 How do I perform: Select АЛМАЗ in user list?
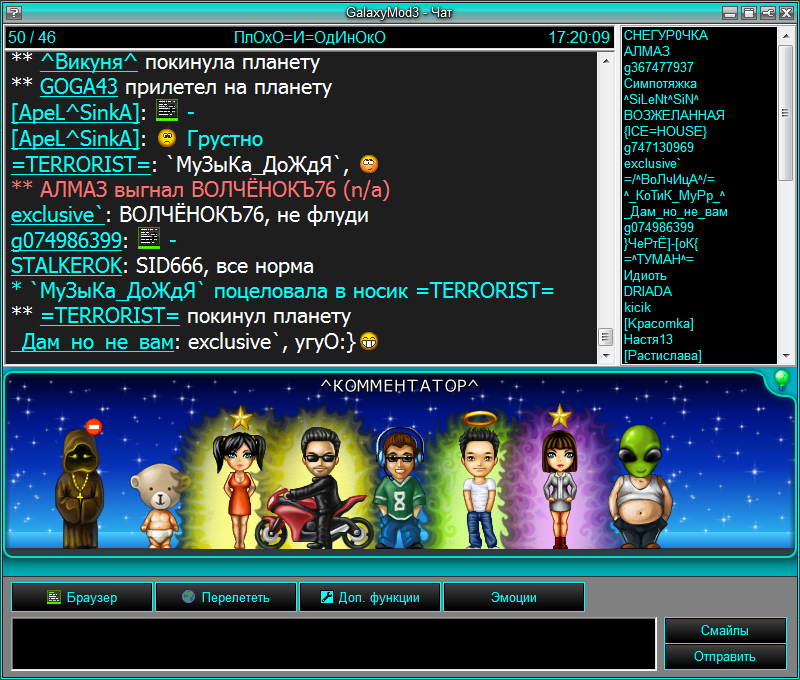(x=646, y=51)
